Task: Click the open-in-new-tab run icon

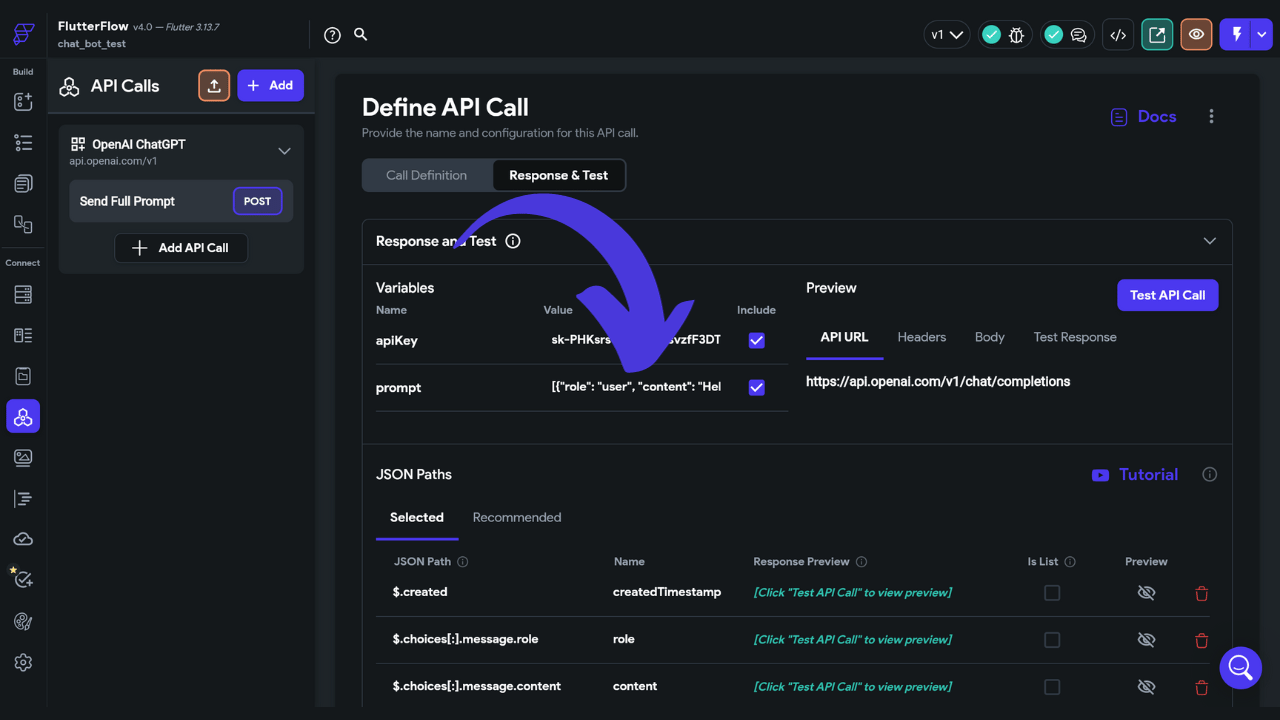Action: [x=1157, y=35]
